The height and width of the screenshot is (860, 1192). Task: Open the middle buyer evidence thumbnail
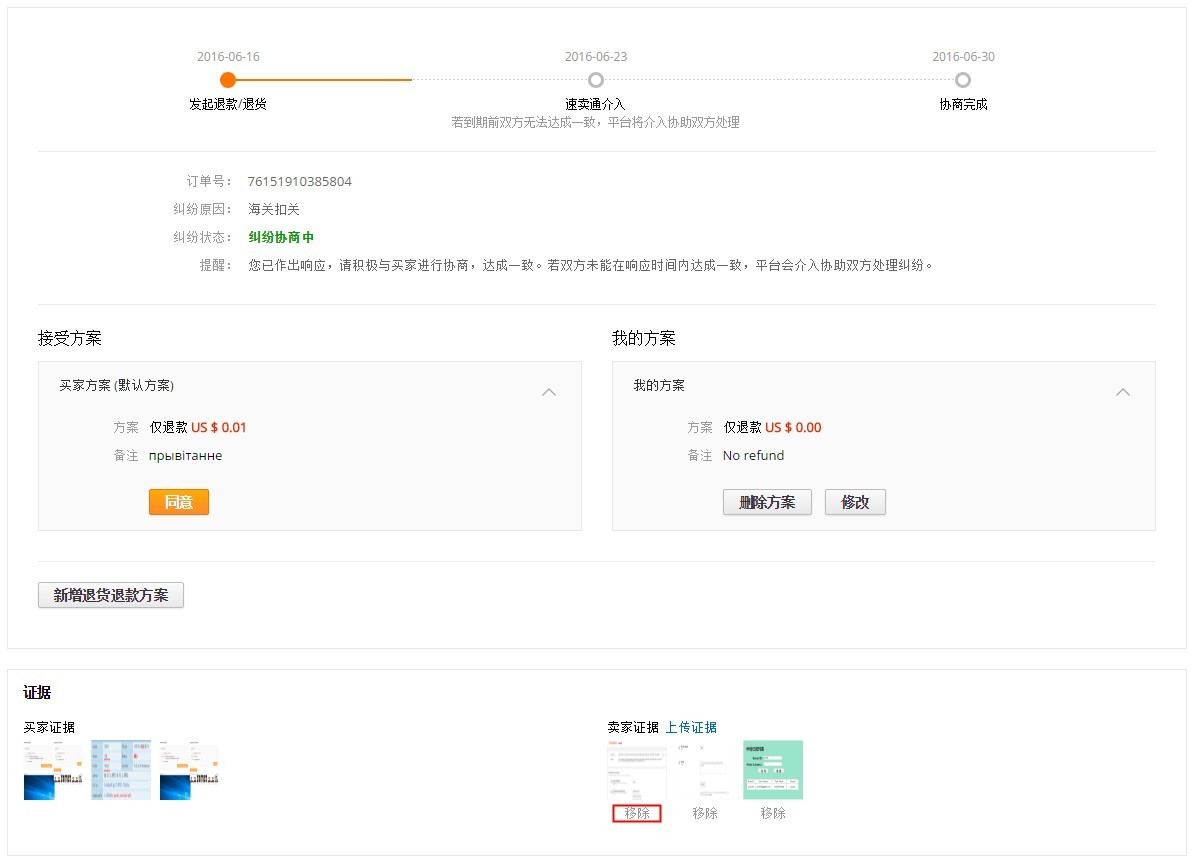click(x=120, y=769)
